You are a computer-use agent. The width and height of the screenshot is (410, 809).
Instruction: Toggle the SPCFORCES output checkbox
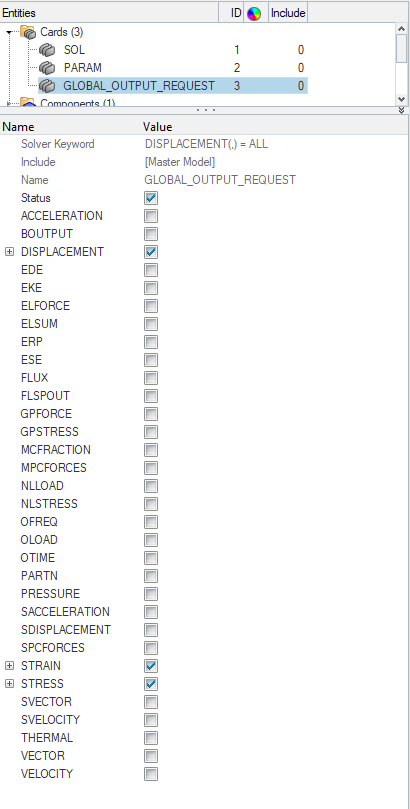click(151, 648)
